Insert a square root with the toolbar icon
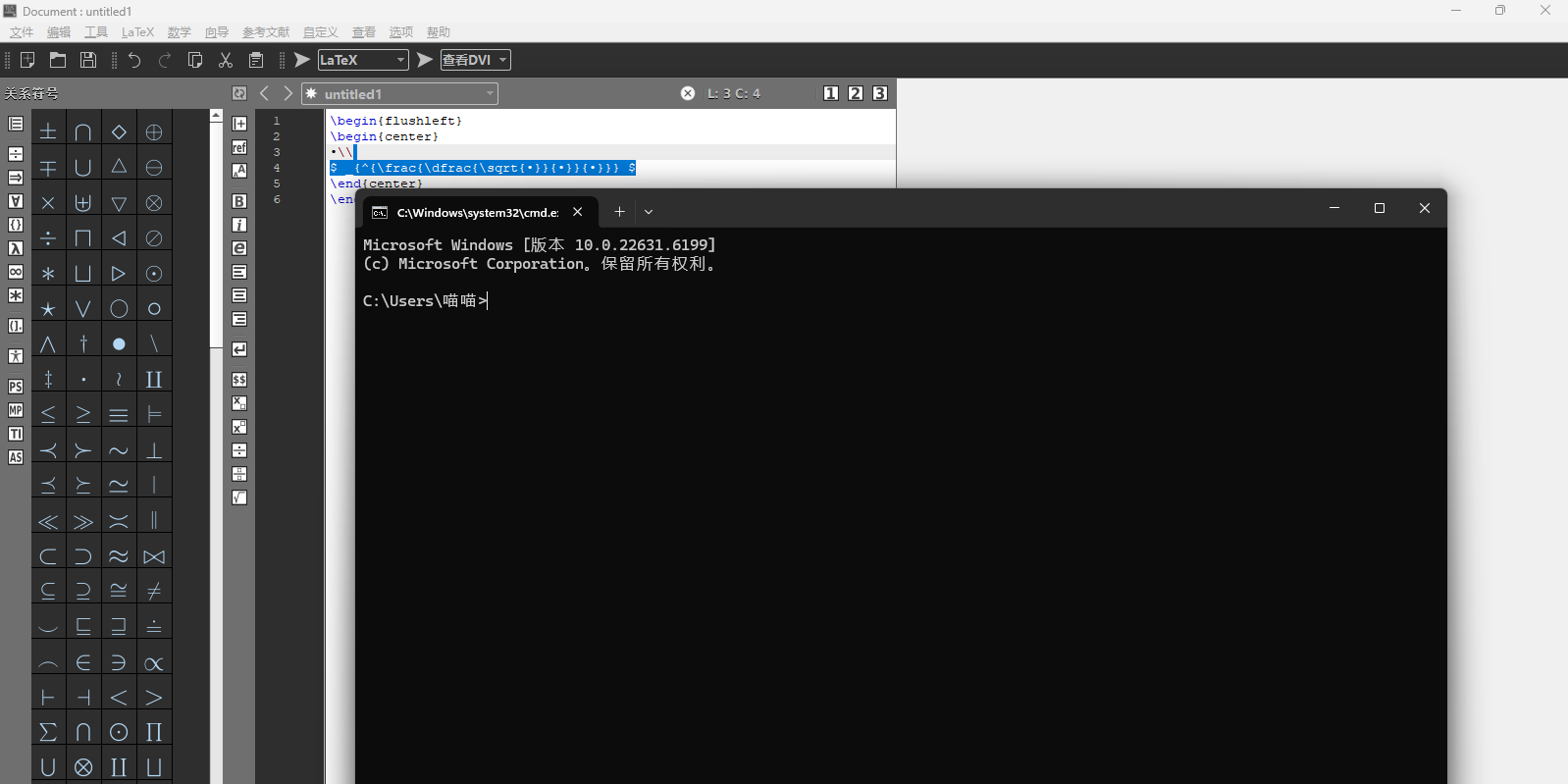Screen dimensions: 1568x784 click(239, 497)
